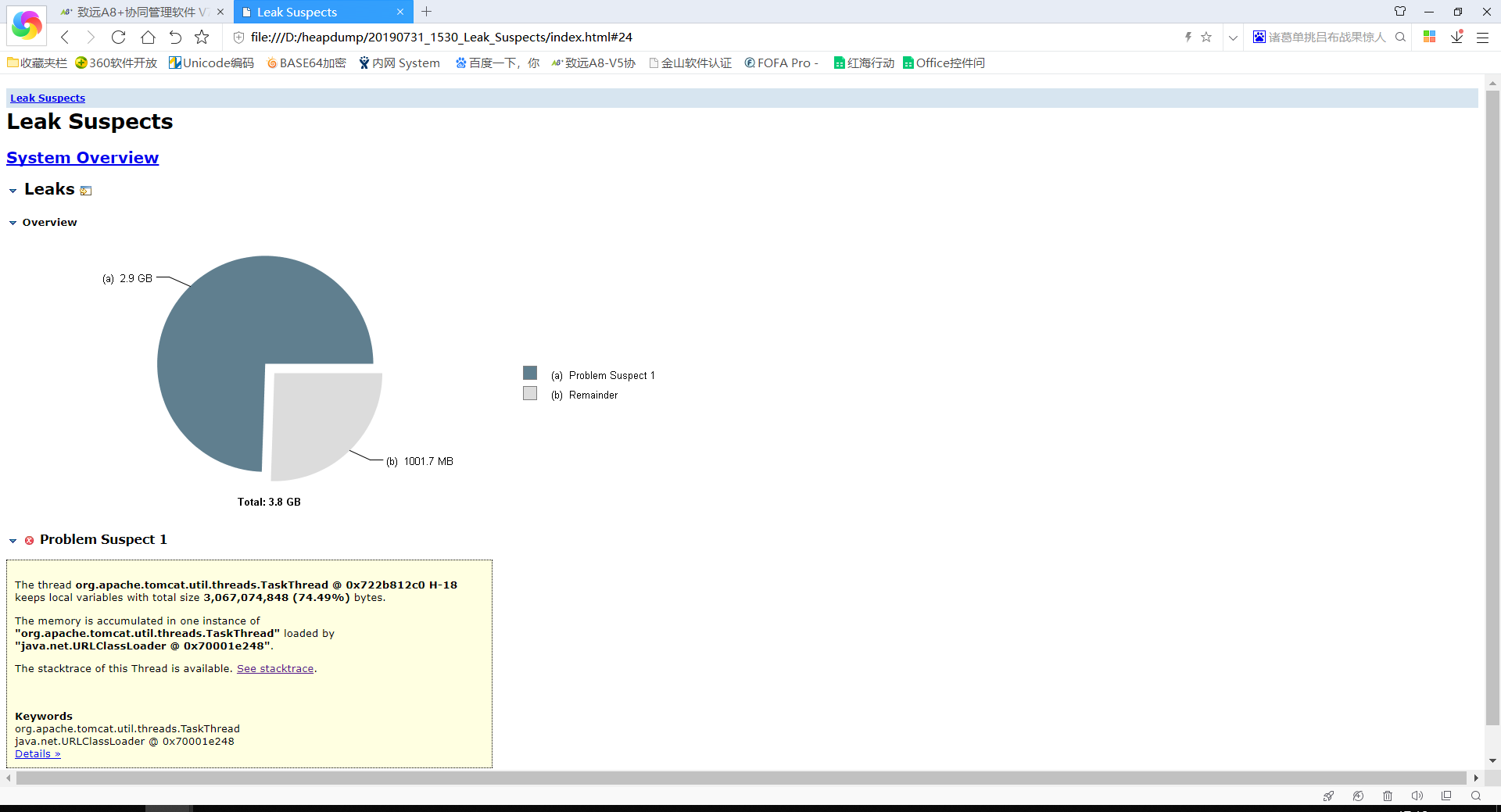
Task: Open the 金山软件认证 bookmark
Action: (x=690, y=63)
